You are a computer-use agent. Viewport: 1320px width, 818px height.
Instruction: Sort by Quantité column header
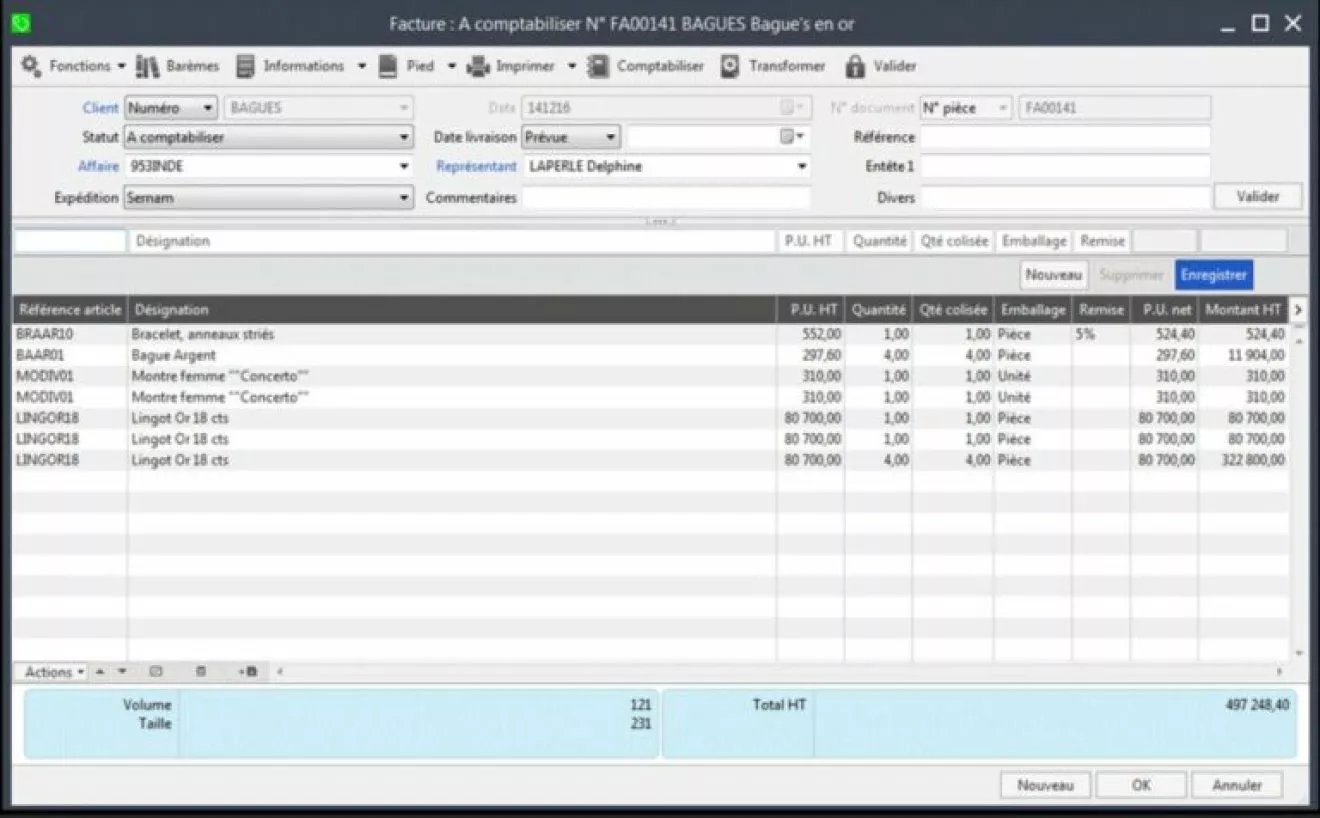(x=879, y=310)
